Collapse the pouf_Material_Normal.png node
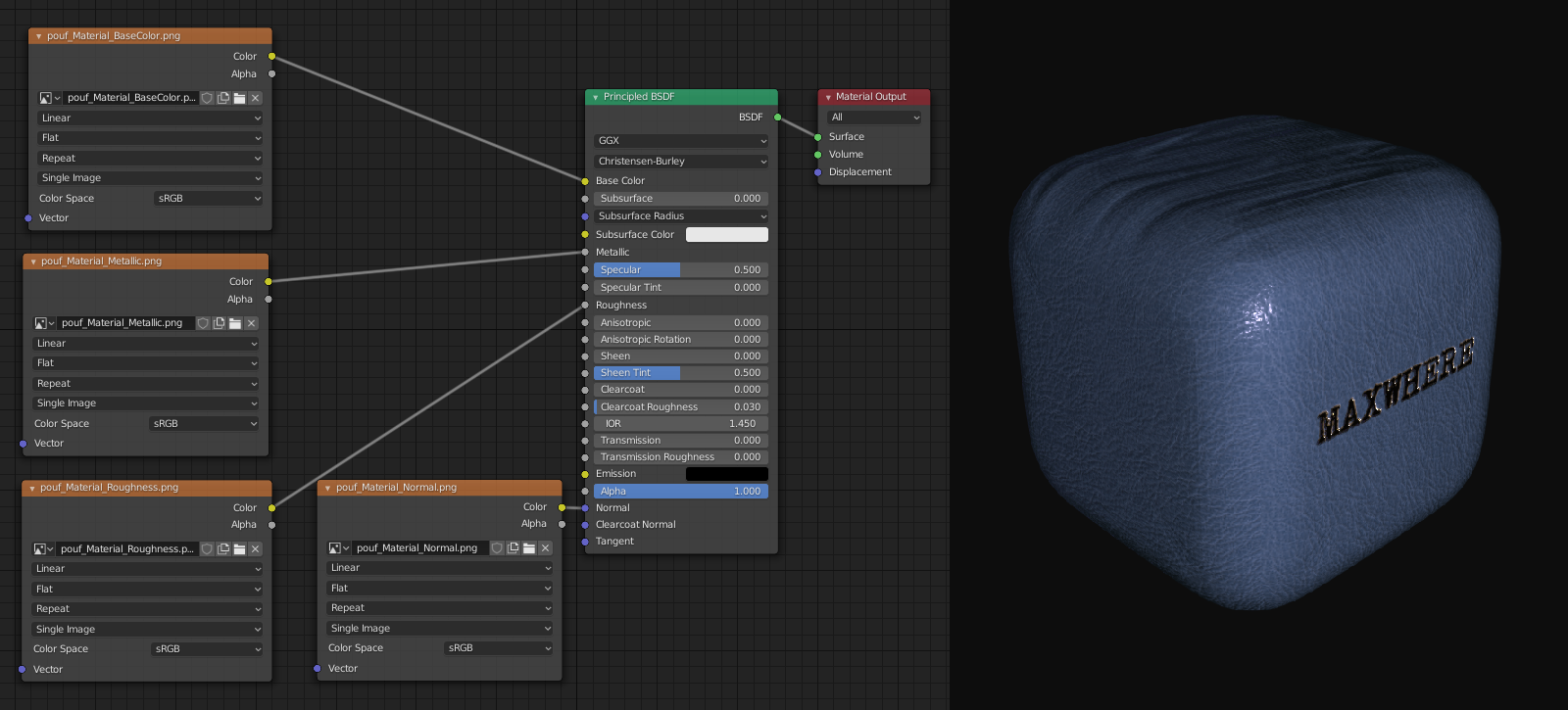 pos(327,488)
